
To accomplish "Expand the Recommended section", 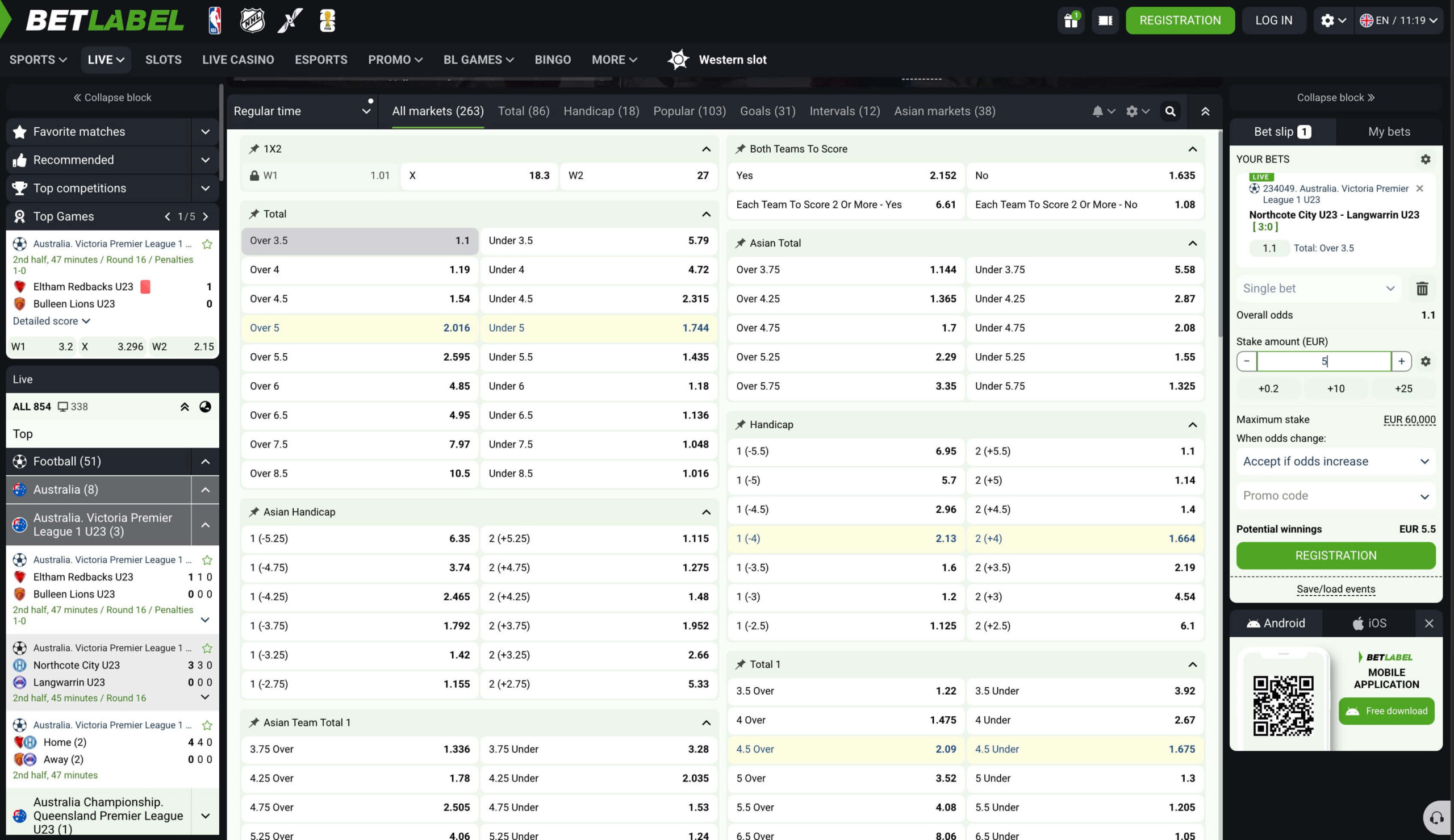I will (204, 160).
